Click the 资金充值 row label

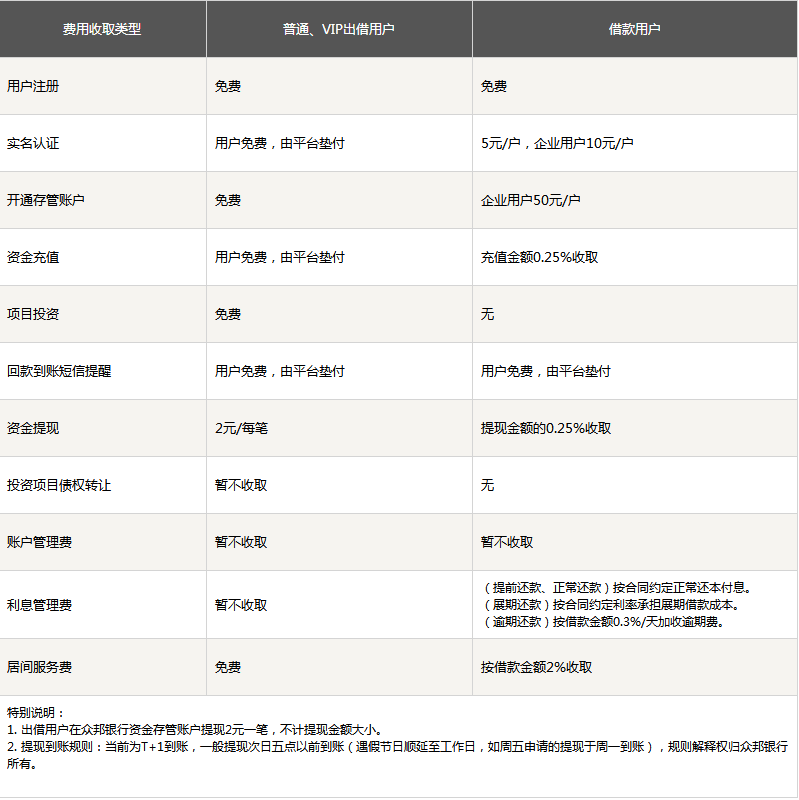tap(33, 257)
